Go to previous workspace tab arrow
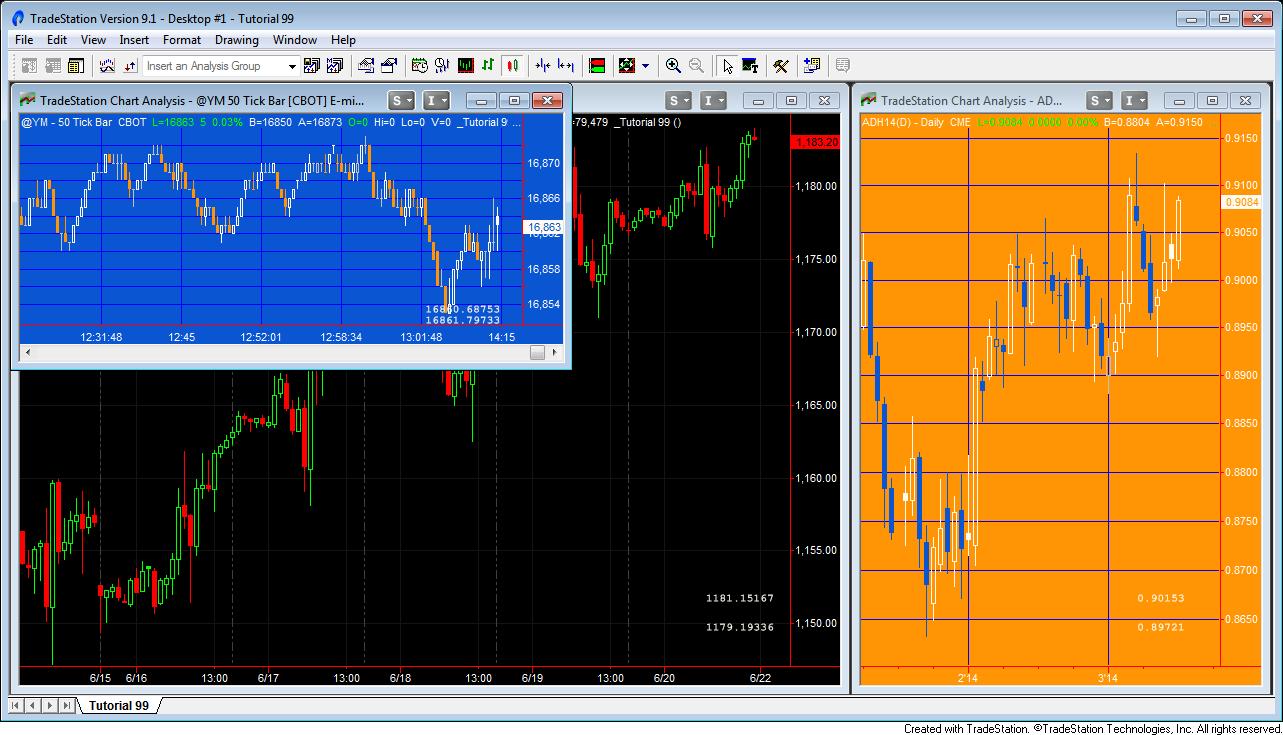Image resolution: width=1283 pixels, height=735 pixels. [x=33, y=706]
